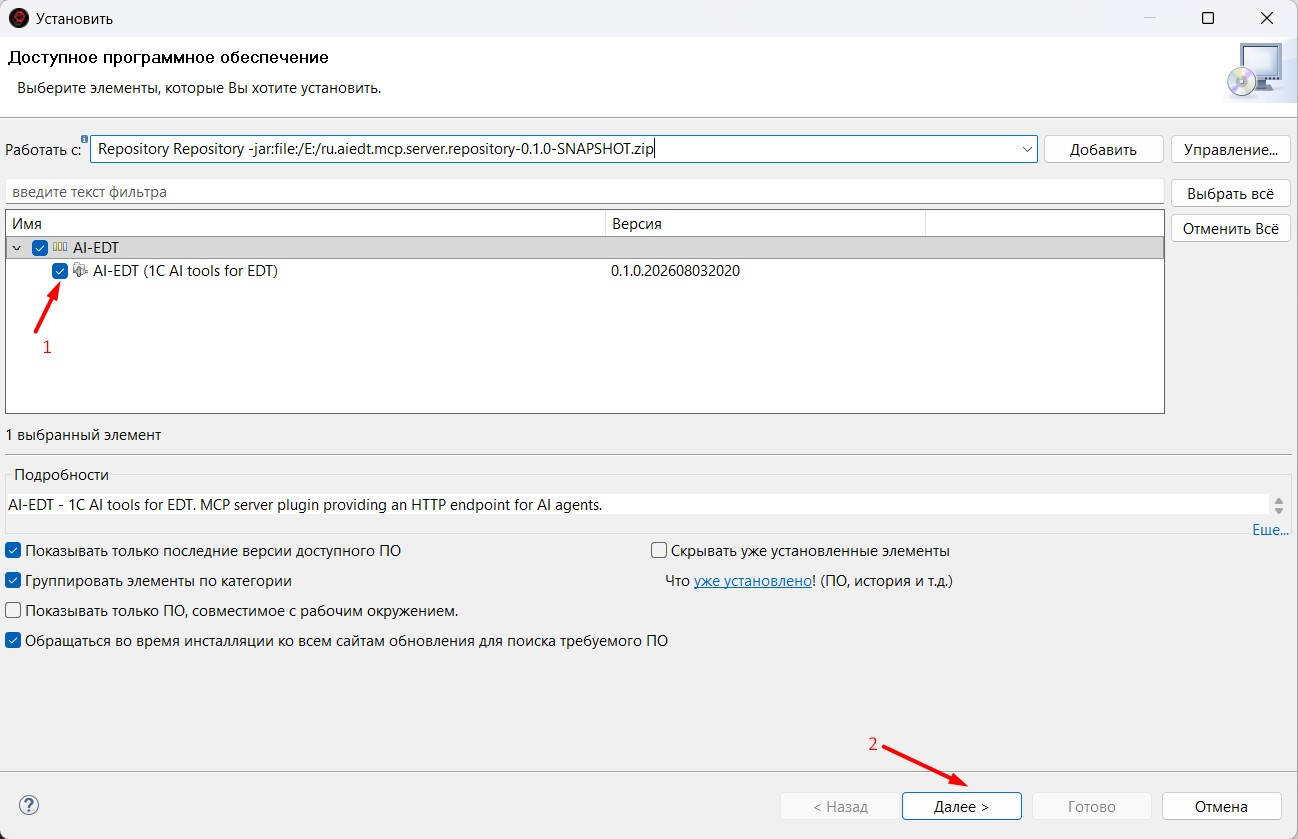Select the 'AI-EDT' category row

click(x=585, y=247)
